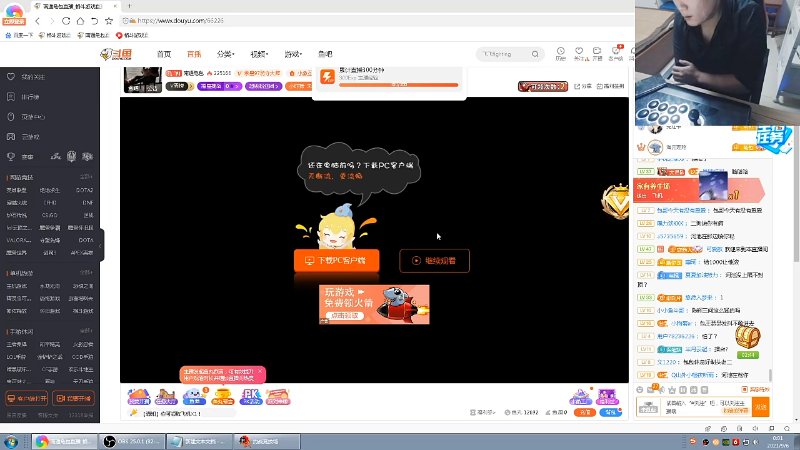Bookmark this page with the star icon
This screenshot has height=450, width=800.
(x=109, y=21)
